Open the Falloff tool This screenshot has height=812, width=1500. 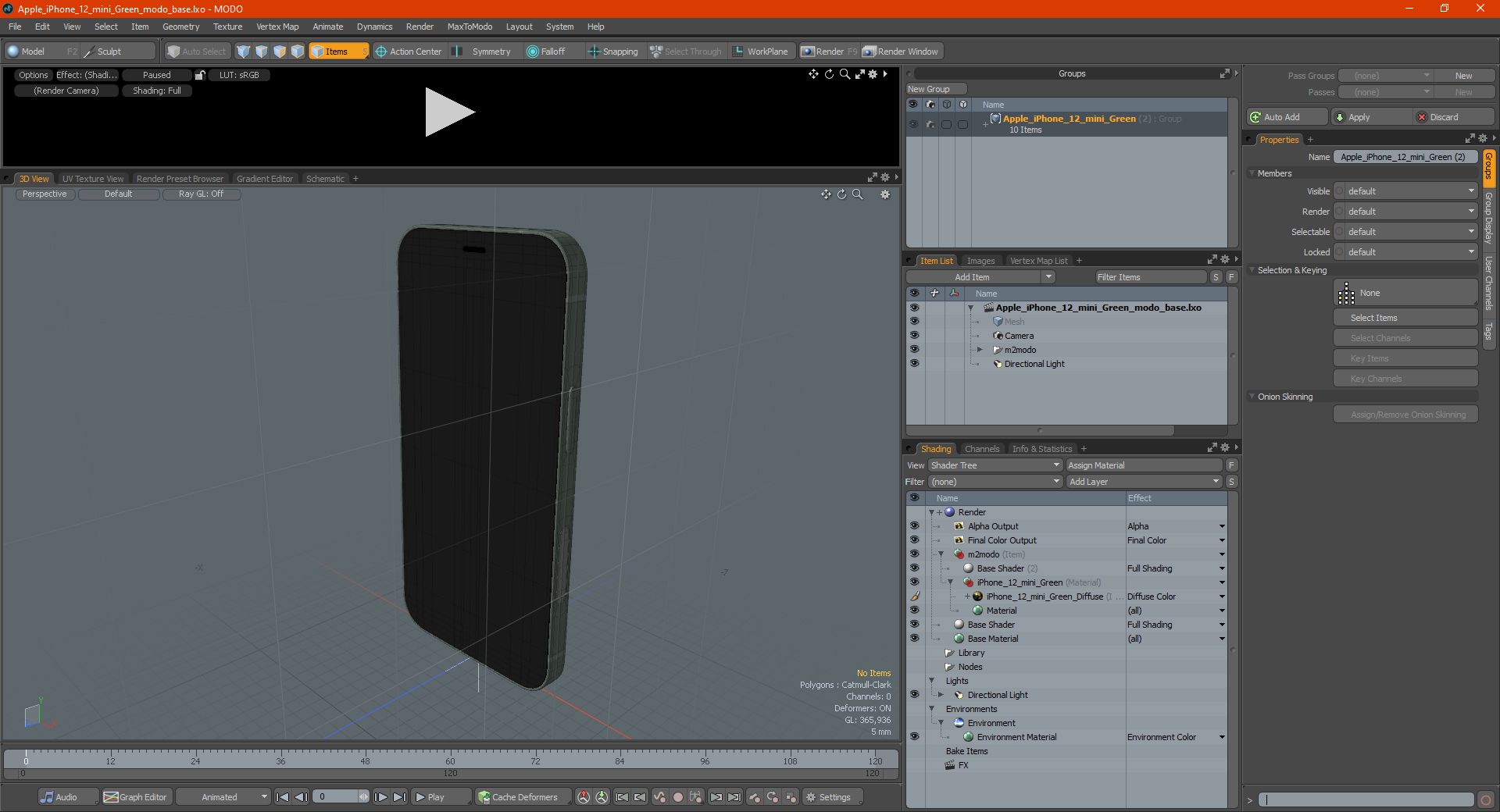pos(546,52)
